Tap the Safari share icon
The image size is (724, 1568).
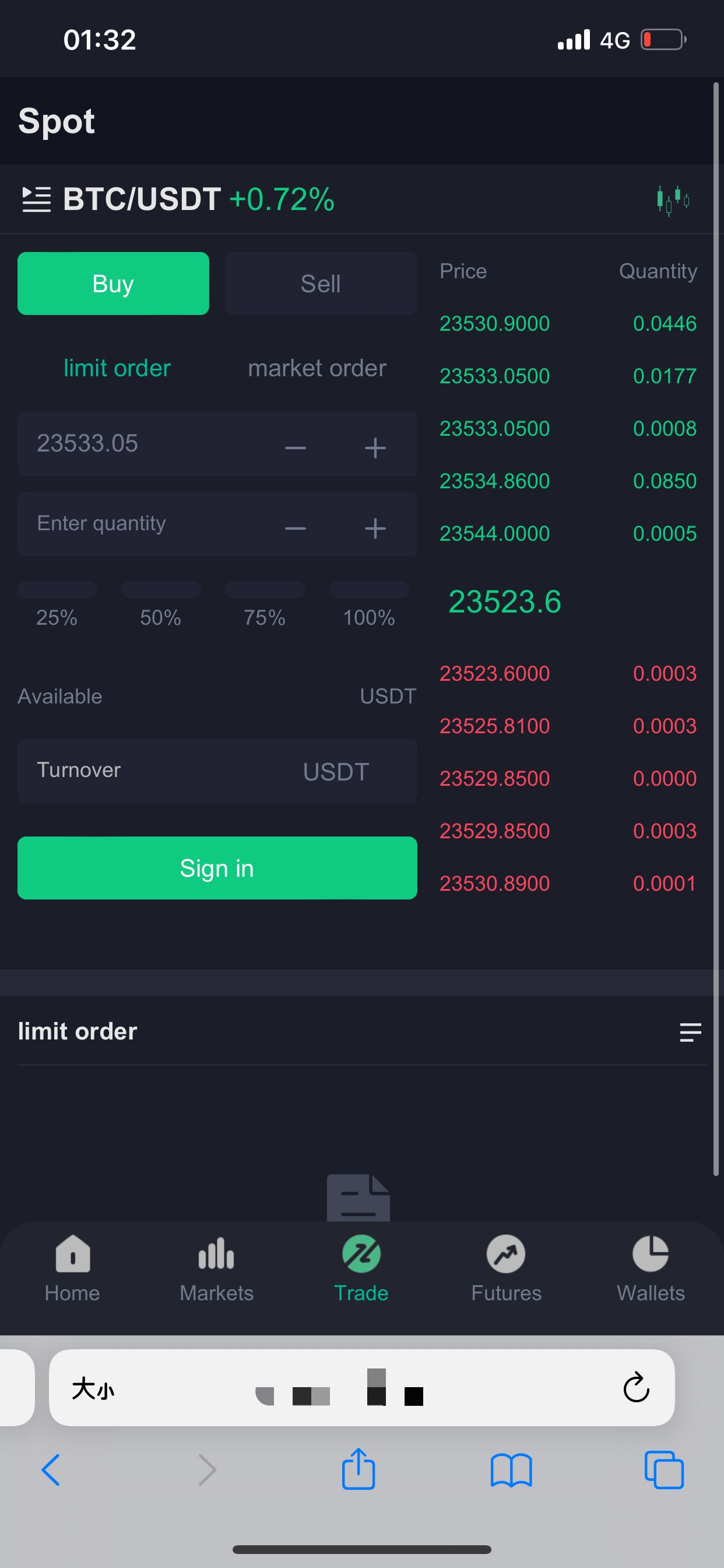pyautogui.click(x=359, y=1469)
